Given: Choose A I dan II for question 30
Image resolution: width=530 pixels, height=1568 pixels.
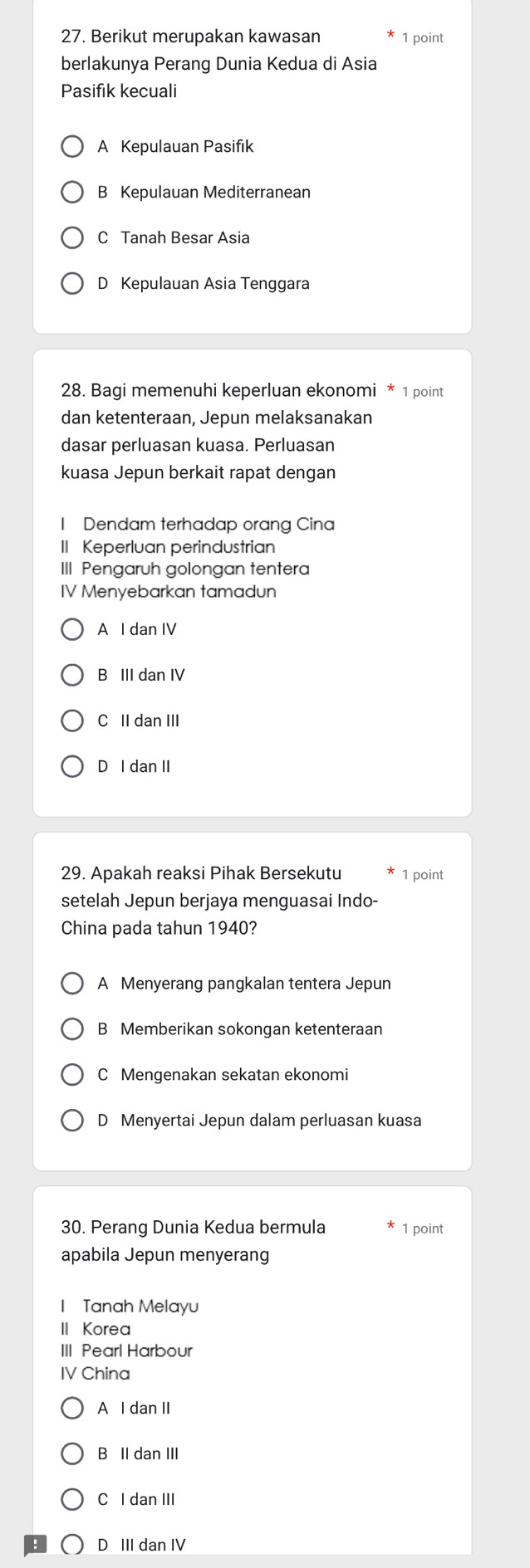Looking at the screenshot, I should tap(73, 1408).
